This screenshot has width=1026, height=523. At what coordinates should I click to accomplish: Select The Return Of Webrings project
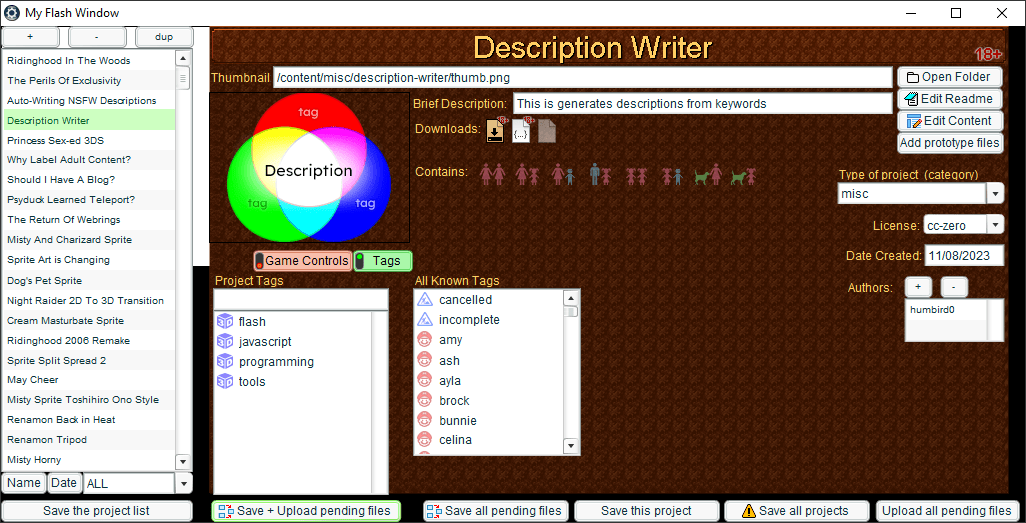(89, 219)
